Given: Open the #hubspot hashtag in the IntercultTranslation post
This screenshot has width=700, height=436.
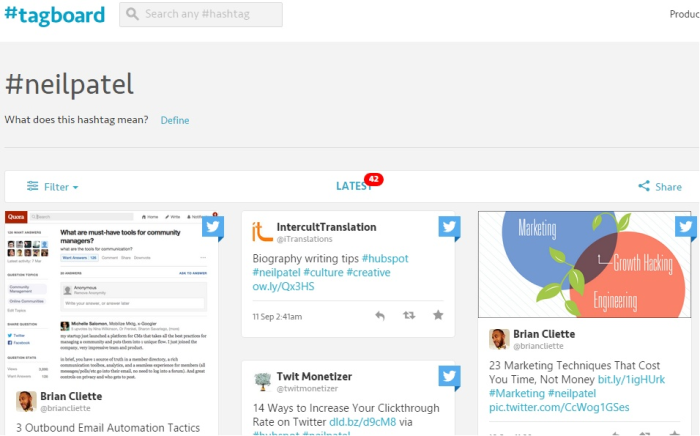Looking at the screenshot, I should [385, 258].
